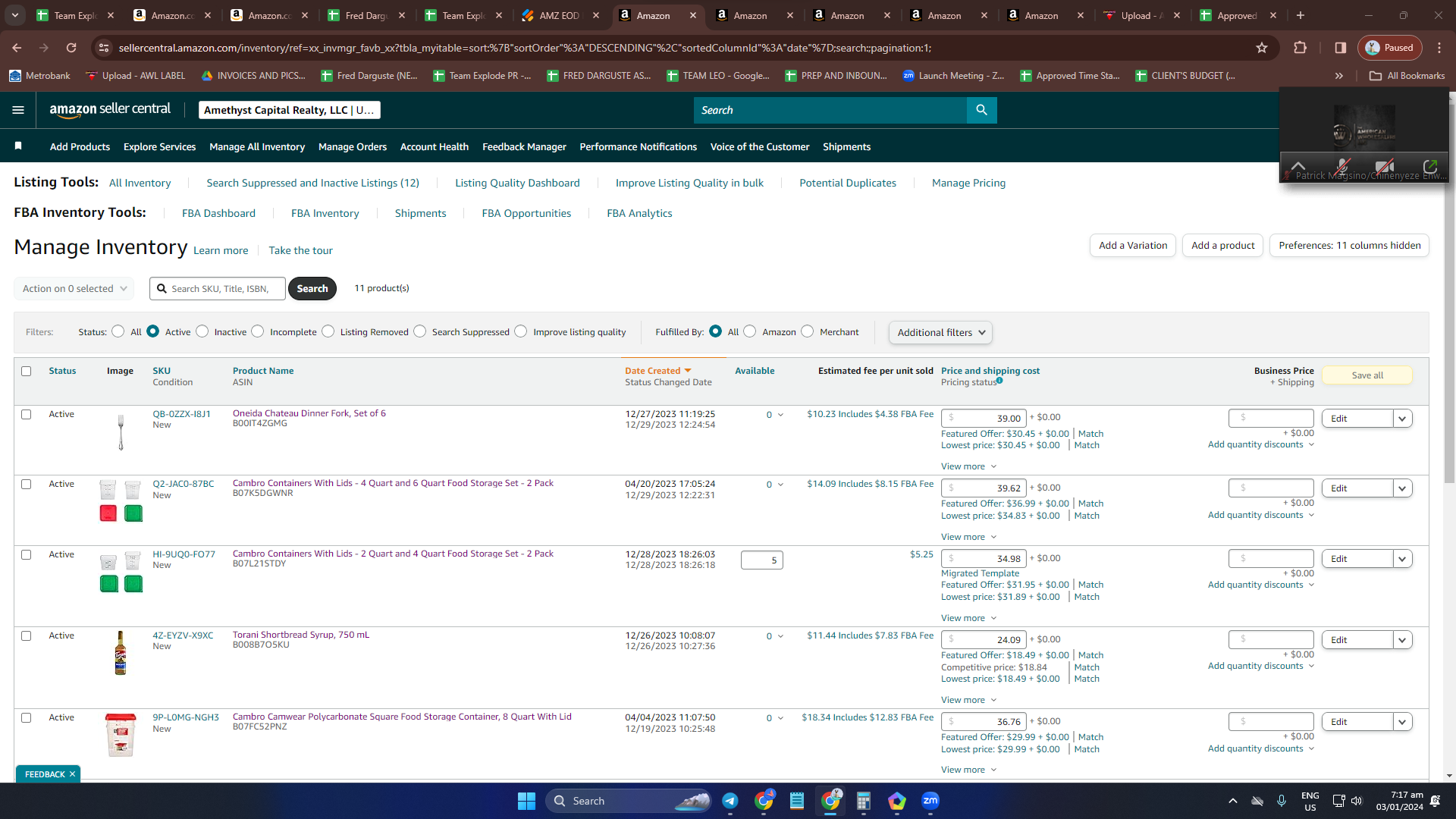Go to Account Health
Image resolution: width=1456 pixels, height=819 pixels.
pyautogui.click(x=435, y=146)
